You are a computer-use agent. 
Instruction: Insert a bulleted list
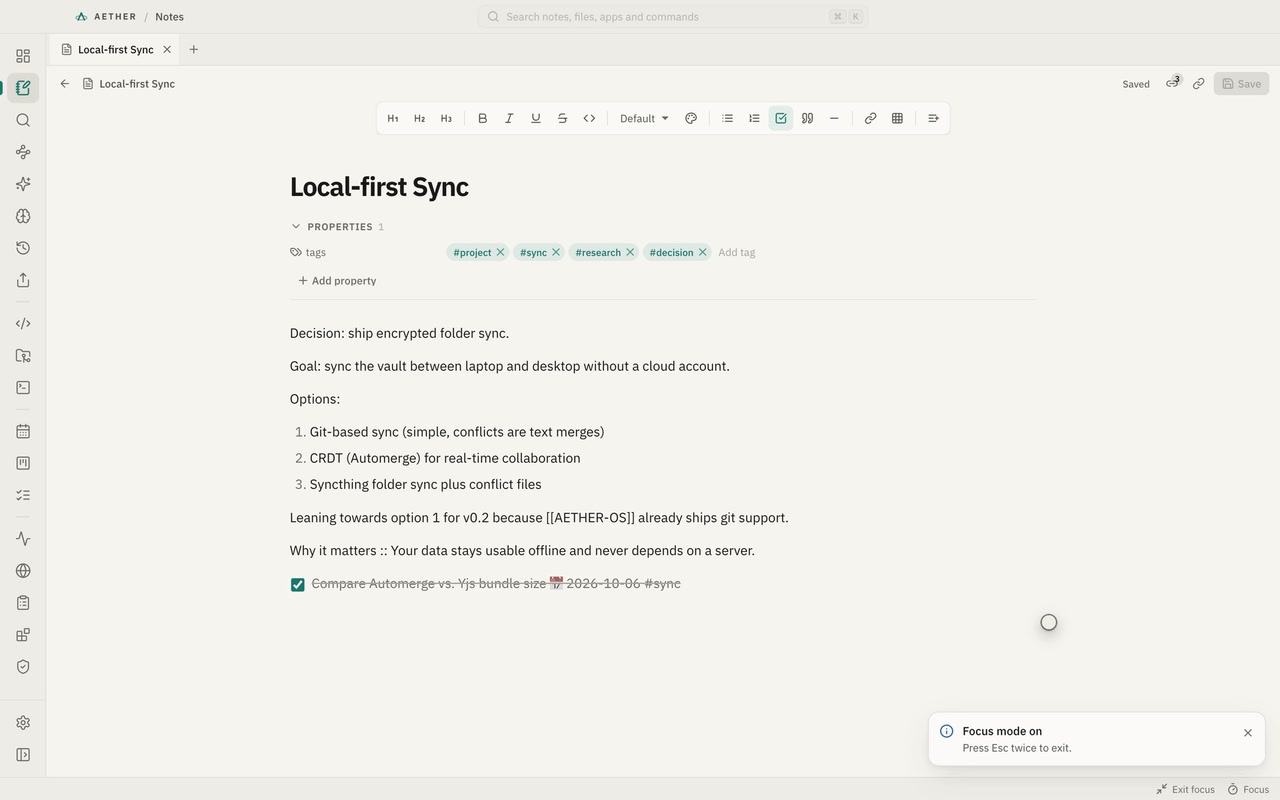coord(728,118)
